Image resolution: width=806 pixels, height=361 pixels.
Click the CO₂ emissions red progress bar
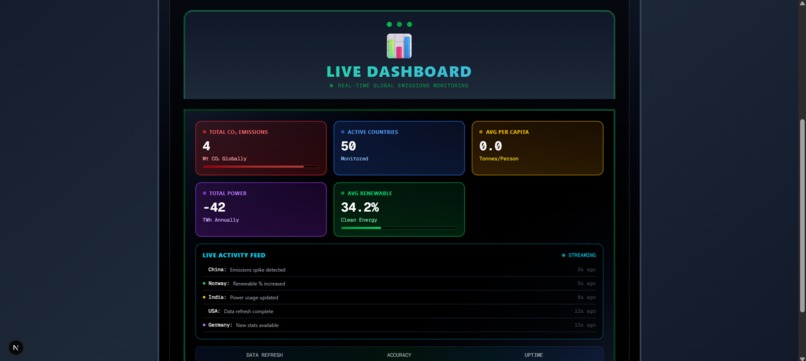click(x=261, y=167)
